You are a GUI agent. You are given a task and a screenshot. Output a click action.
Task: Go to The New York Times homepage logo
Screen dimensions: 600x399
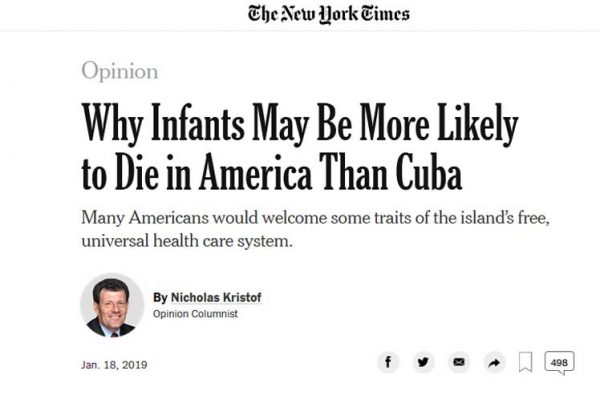(329, 14)
